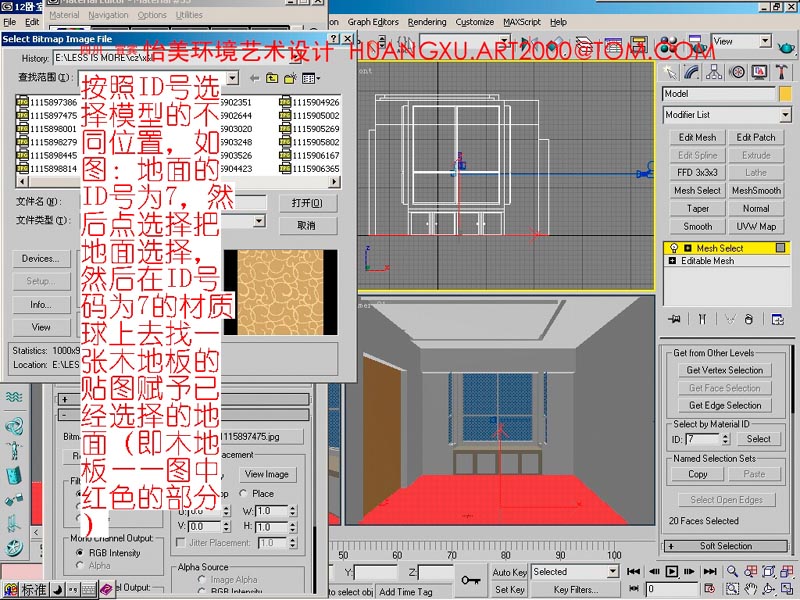Select the Zoom All viewport tool
The height and width of the screenshot is (600, 800).
pyautogui.click(x=751, y=571)
